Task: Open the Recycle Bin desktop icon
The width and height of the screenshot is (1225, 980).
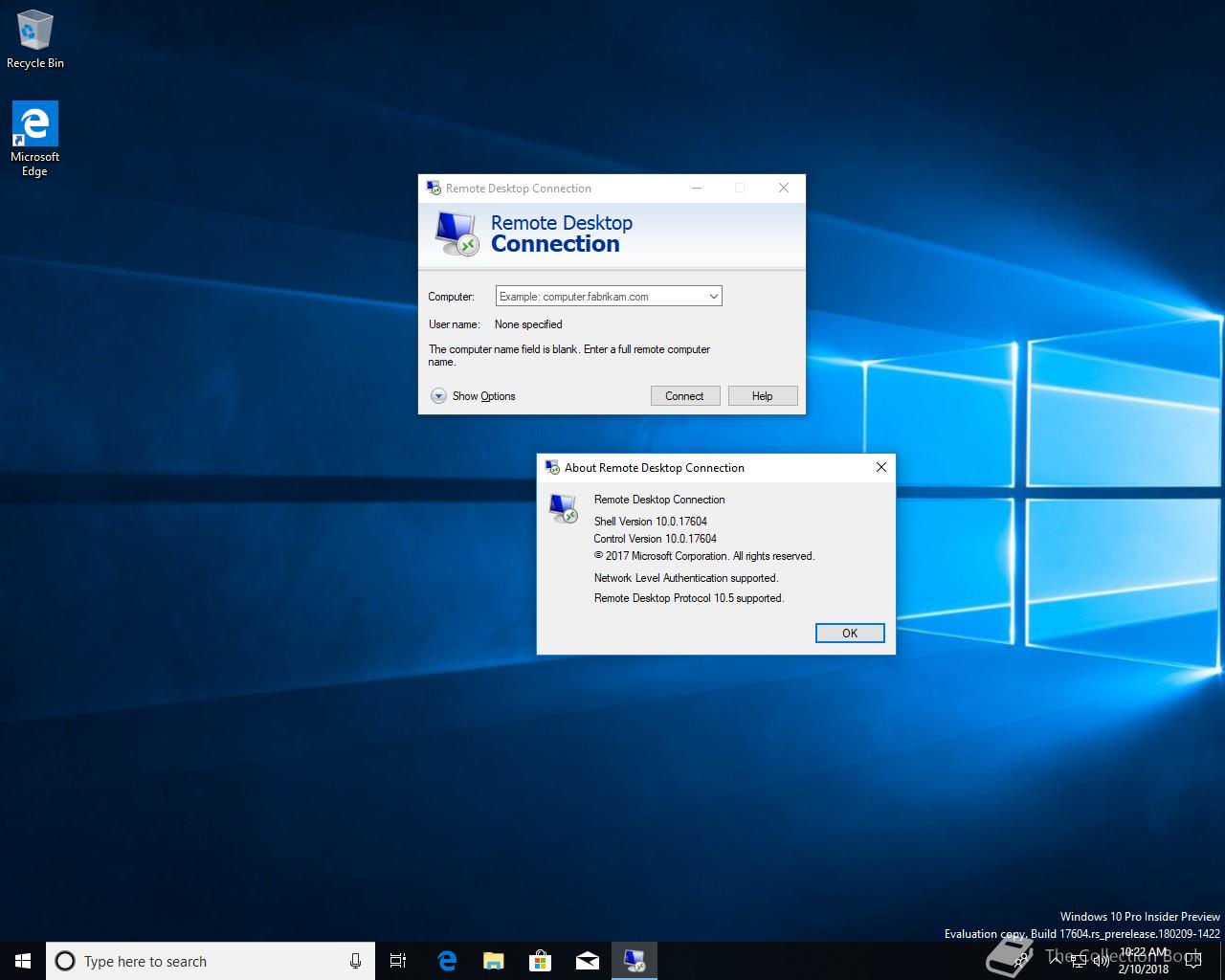Action: [34, 40]
